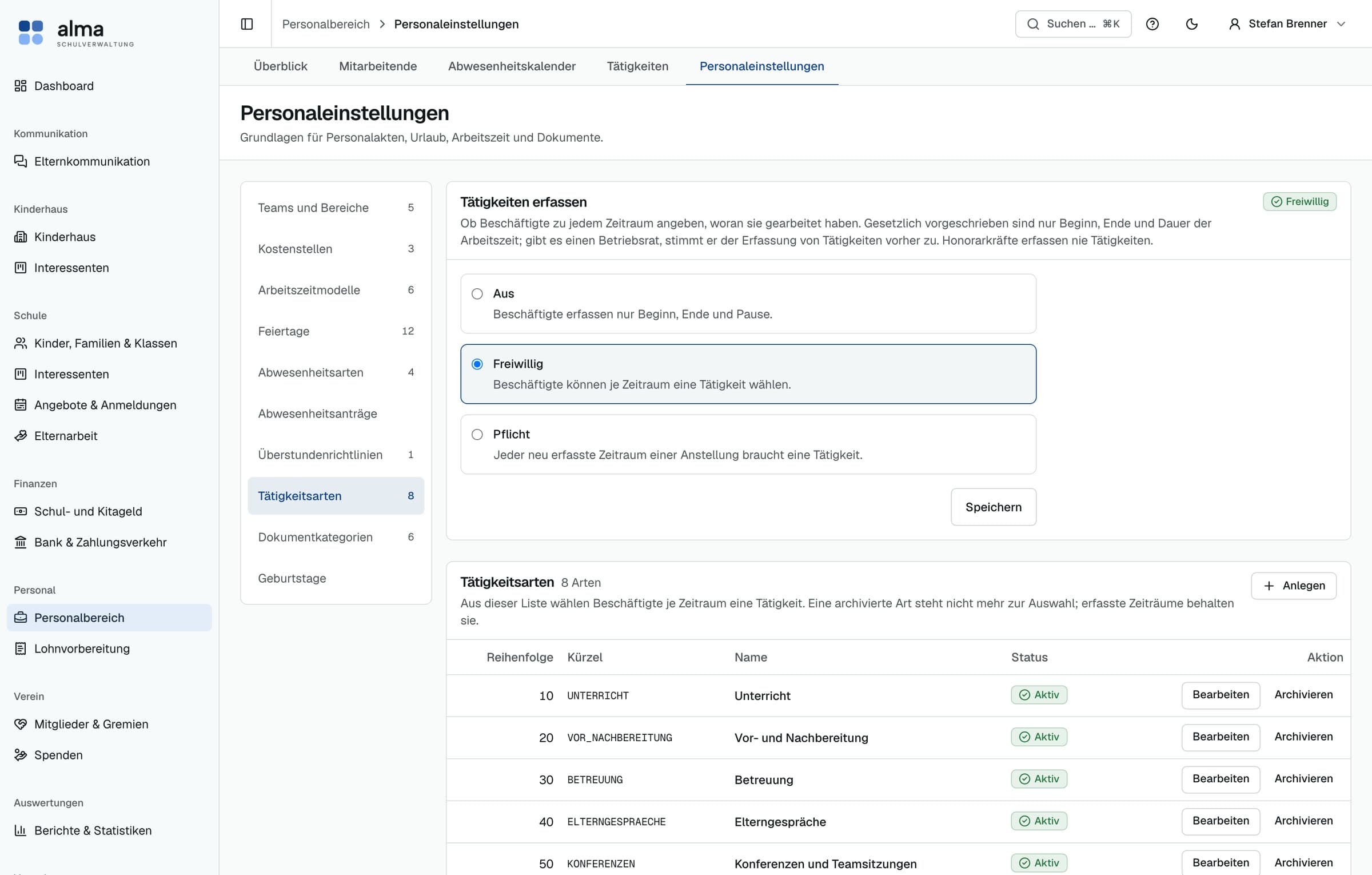
Task: Go to Elternarbeit in sidebar
Action: tap(109, 436)
